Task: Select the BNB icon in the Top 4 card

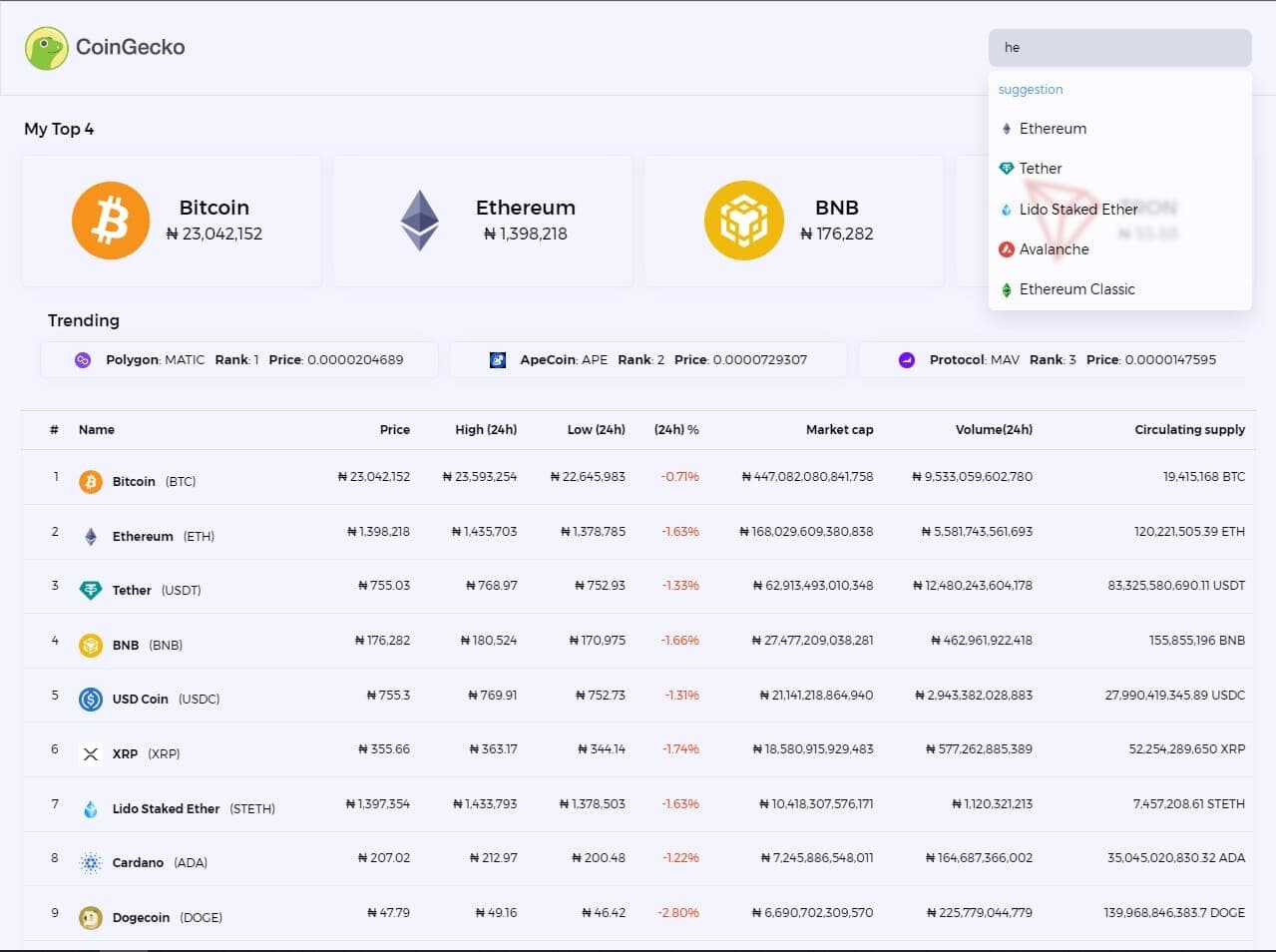Action: (x=744, y=220)
